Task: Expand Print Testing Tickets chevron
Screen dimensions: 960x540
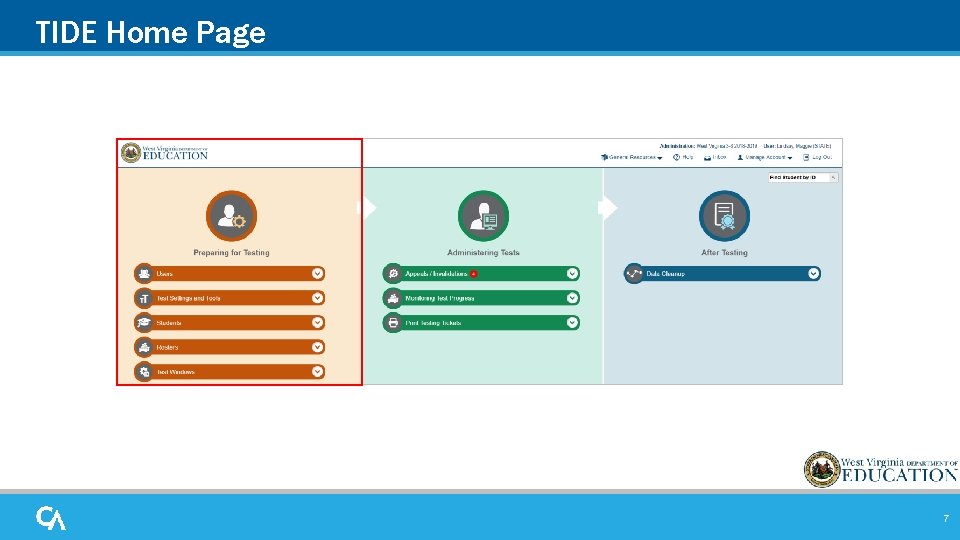Action: [x=572, y=323]
